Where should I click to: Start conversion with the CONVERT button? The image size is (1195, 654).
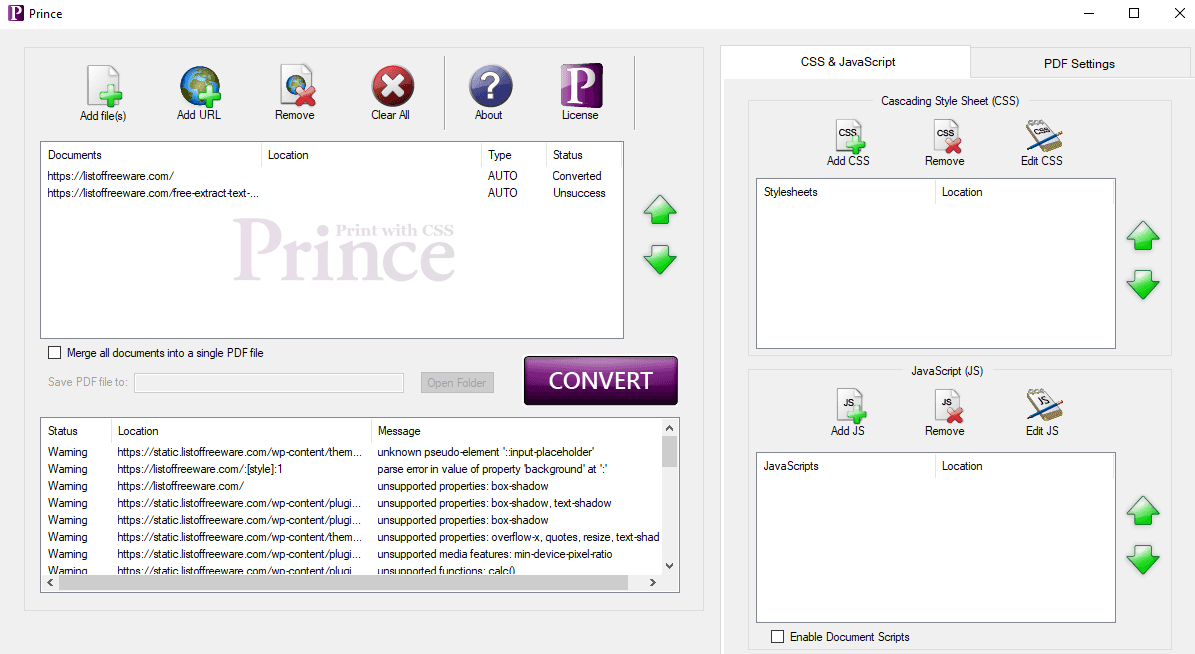coord(601,380)
